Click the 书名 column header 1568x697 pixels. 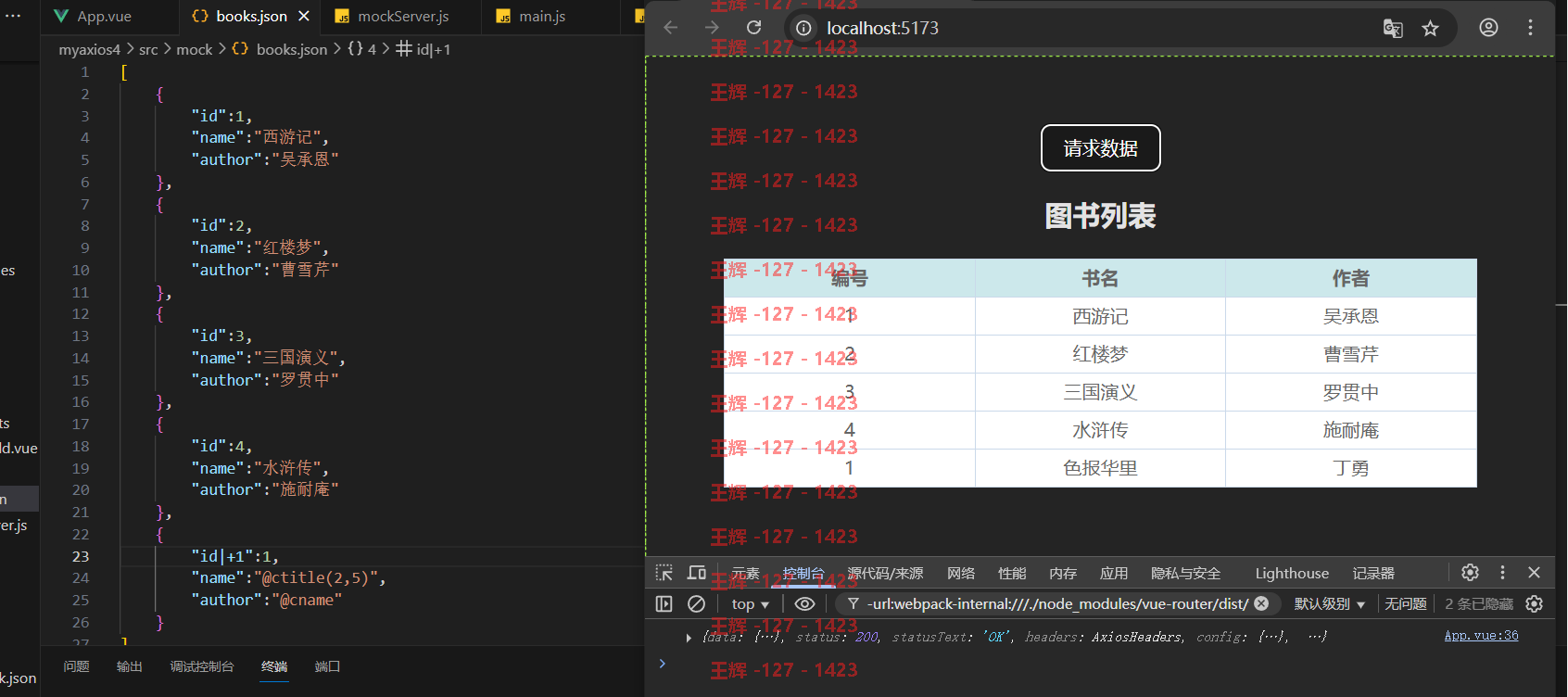click(1100, 278)
